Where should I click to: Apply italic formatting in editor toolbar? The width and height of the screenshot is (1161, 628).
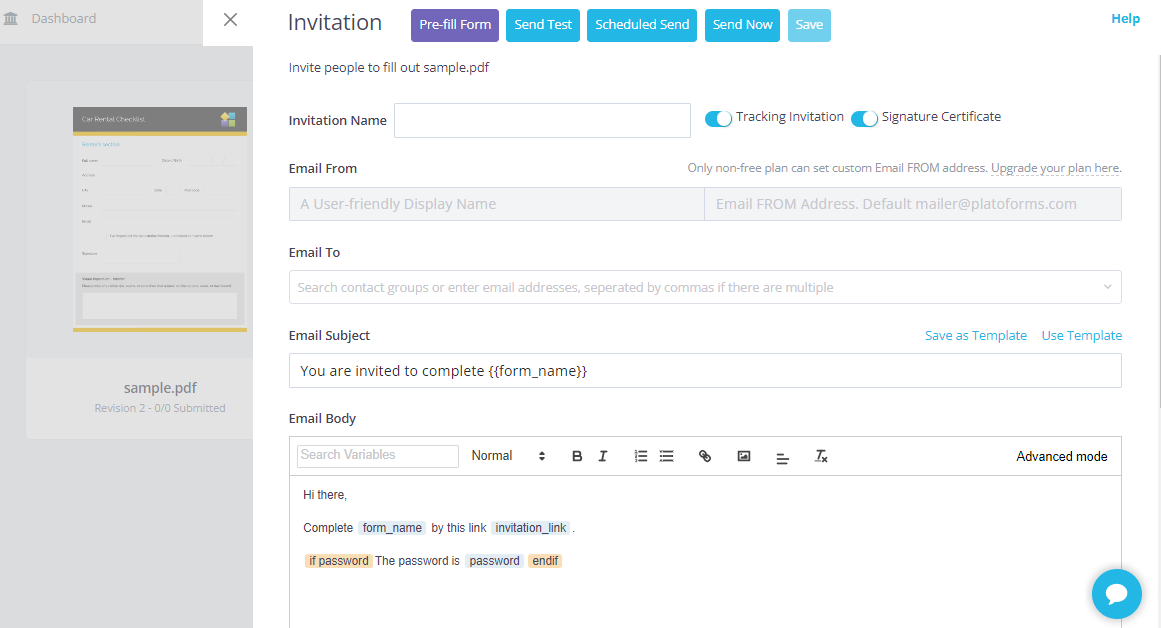(603, 456)
